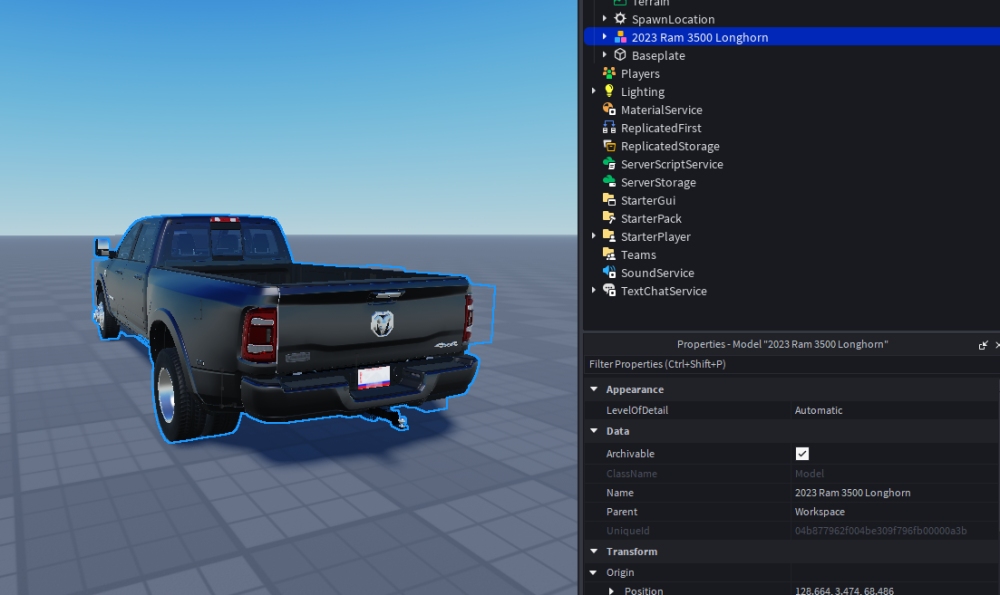Click the 2023 Ram 3500 Longhorn model icon
The height and width of the screenshot is (595, 1000).
[620, 37]
